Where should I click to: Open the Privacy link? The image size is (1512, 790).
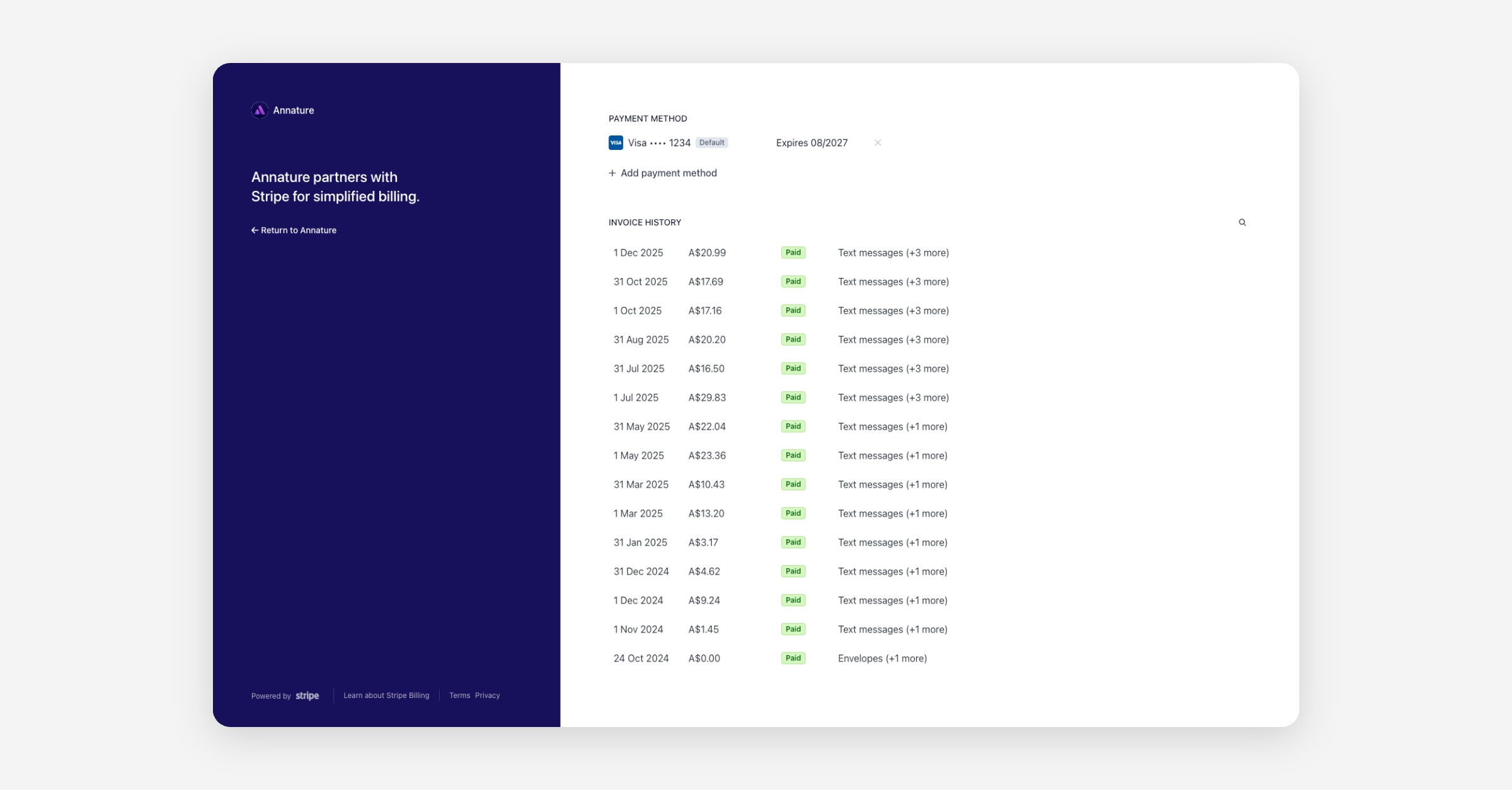click(487, 696)
